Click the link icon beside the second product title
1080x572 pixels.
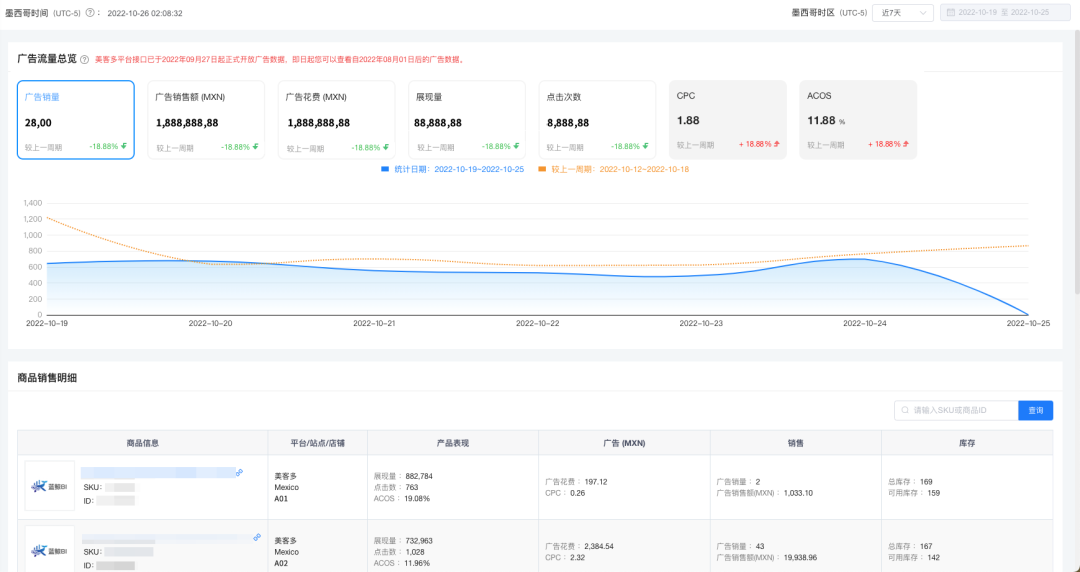pyautogui.click(x=257, y=537)
